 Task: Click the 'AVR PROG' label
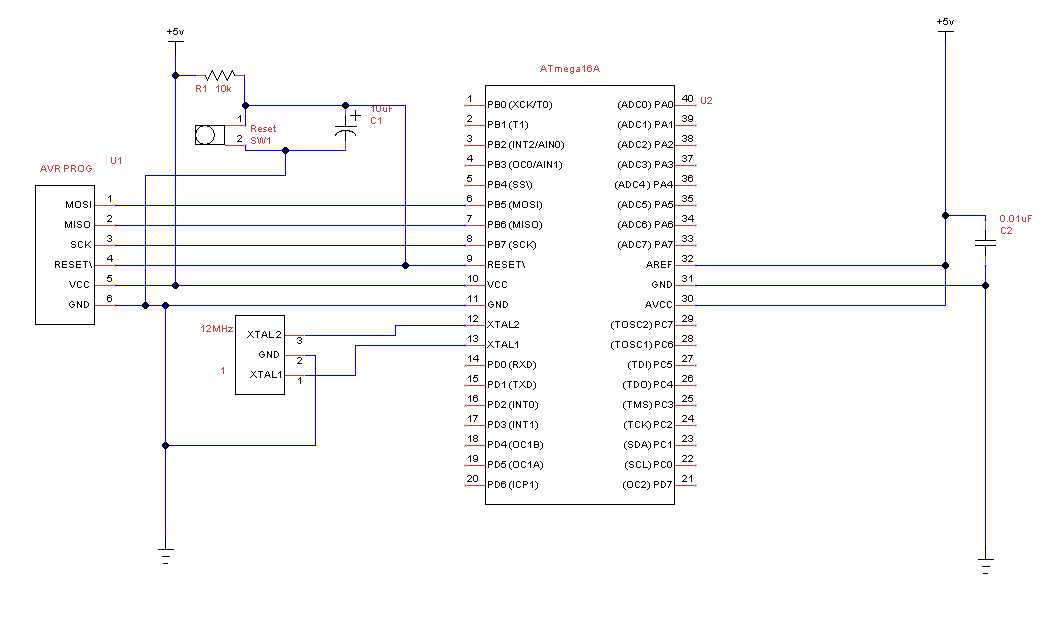[66, 168]
